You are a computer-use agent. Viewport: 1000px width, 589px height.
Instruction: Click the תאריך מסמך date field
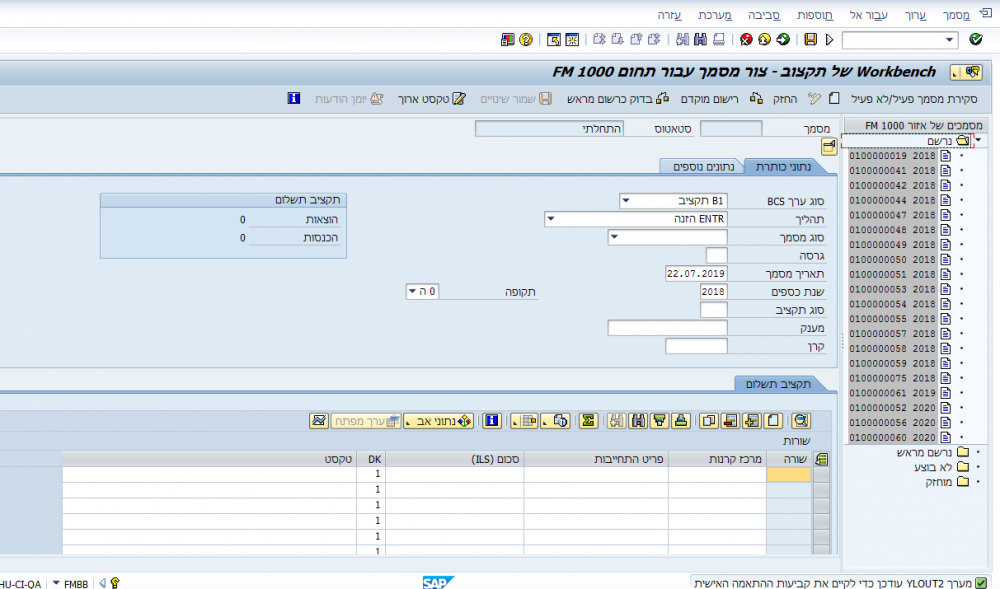tap(696, 273)
